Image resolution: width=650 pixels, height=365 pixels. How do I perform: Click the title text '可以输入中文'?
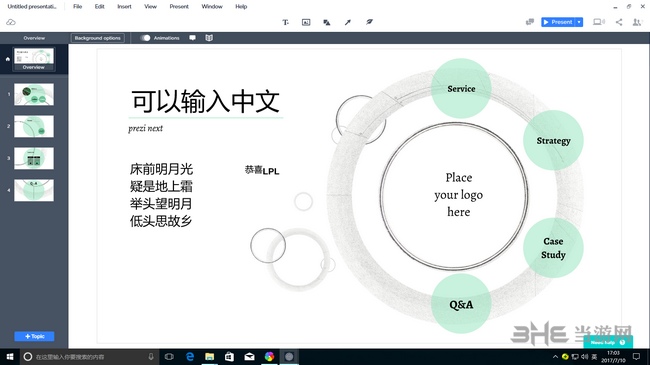pyautogui.click(x=206, y=101)
